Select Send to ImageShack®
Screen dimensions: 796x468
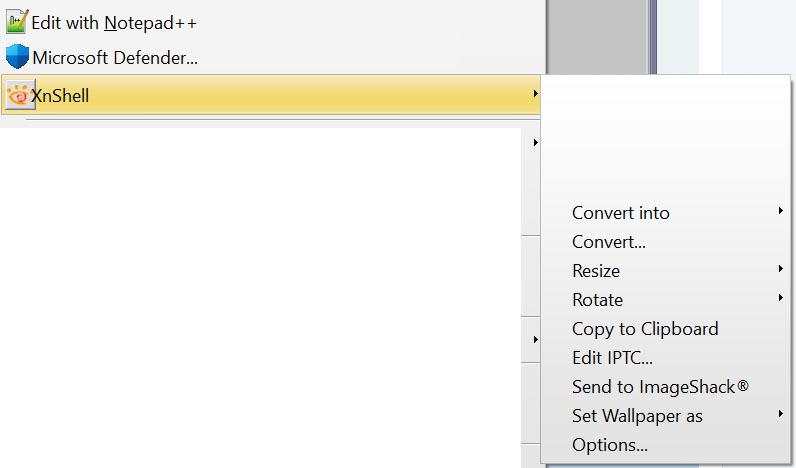(x=660, y=387)
